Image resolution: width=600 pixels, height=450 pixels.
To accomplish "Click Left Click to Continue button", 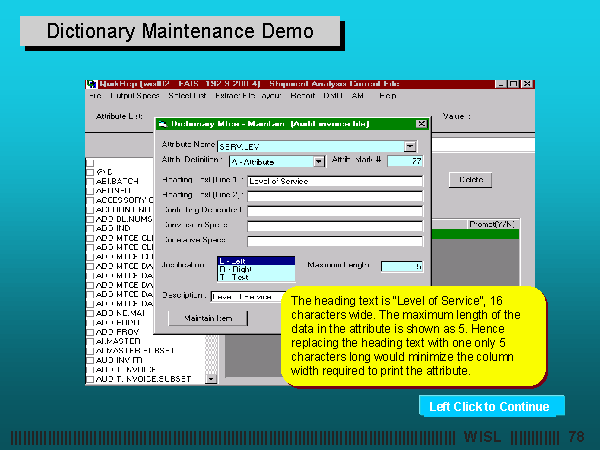I will pyautogui.click(x=490, y=406).
